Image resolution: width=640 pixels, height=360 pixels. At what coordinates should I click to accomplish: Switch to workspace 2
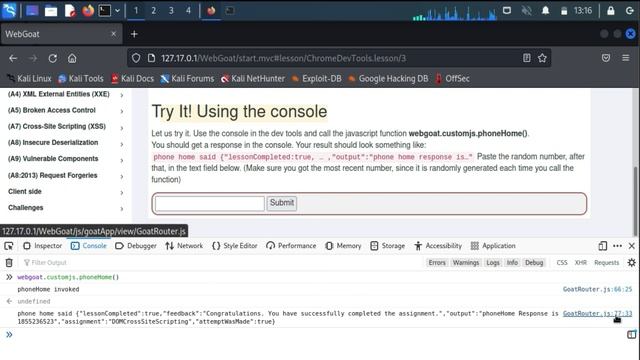tap(153, 11)
